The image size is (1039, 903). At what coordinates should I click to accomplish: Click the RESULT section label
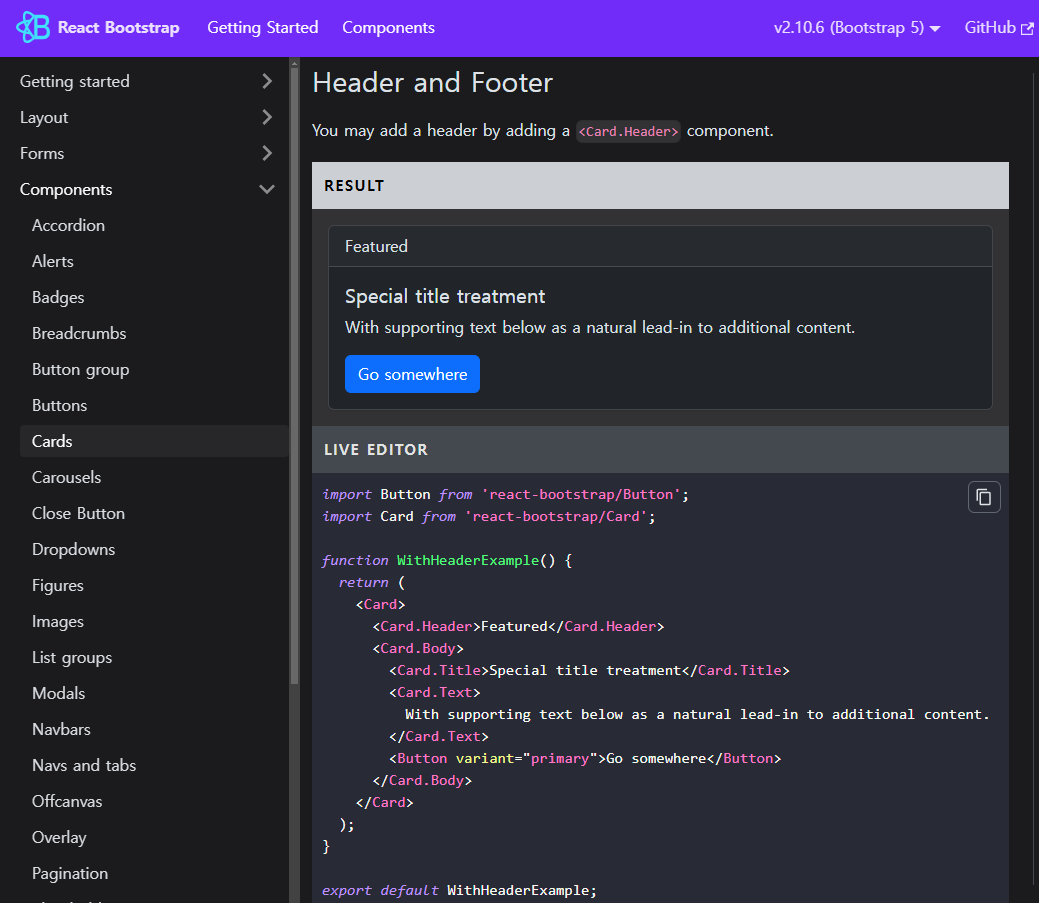(x=354, y=186)
